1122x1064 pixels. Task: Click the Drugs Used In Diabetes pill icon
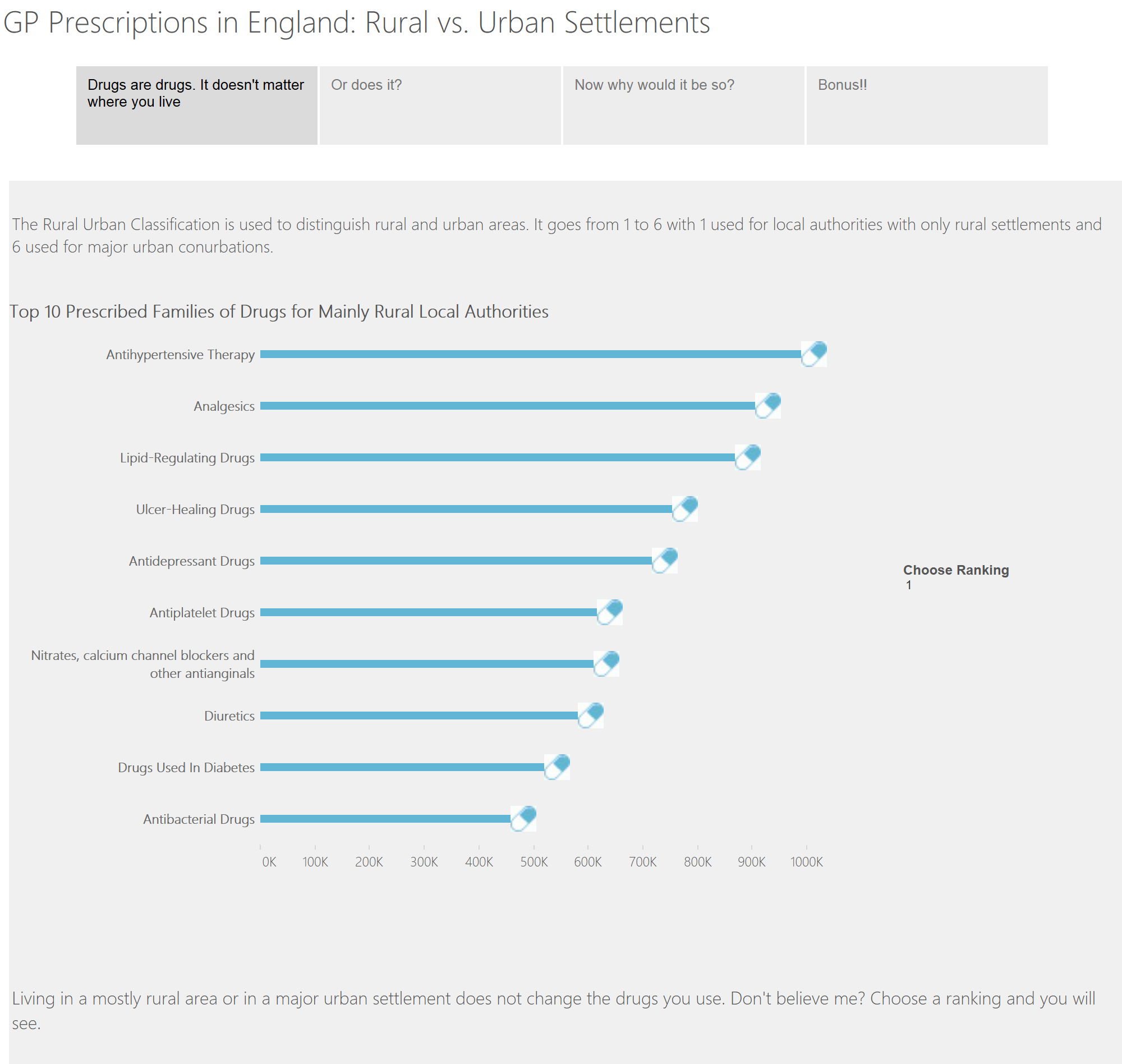tap(557, 767)
